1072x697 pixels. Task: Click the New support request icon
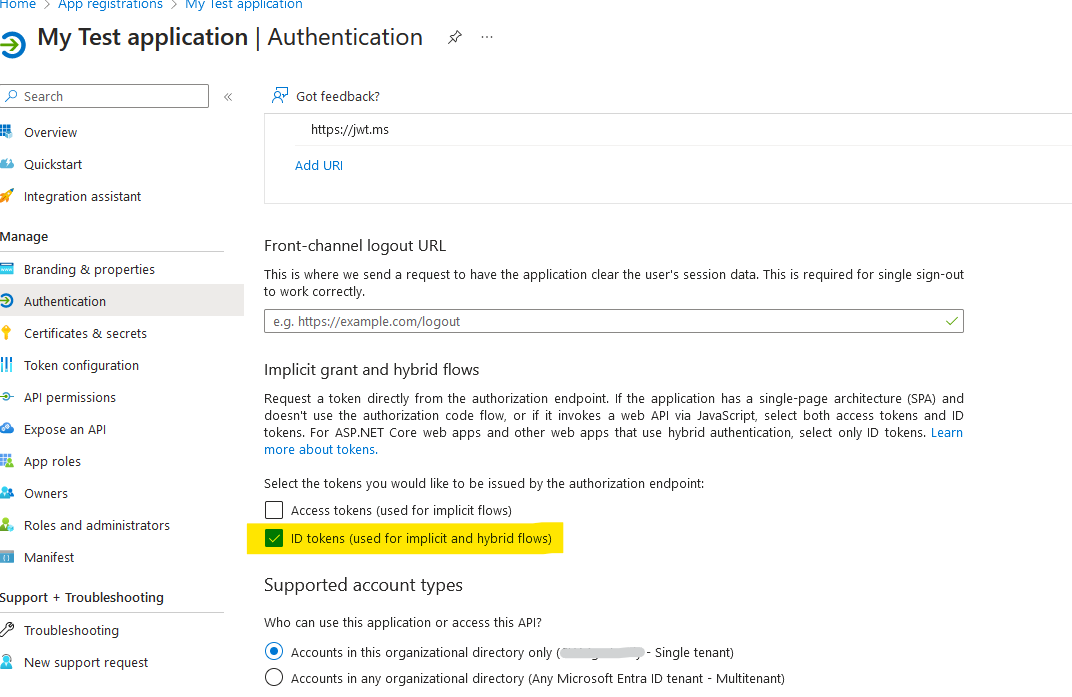click(x=6, y=661)
